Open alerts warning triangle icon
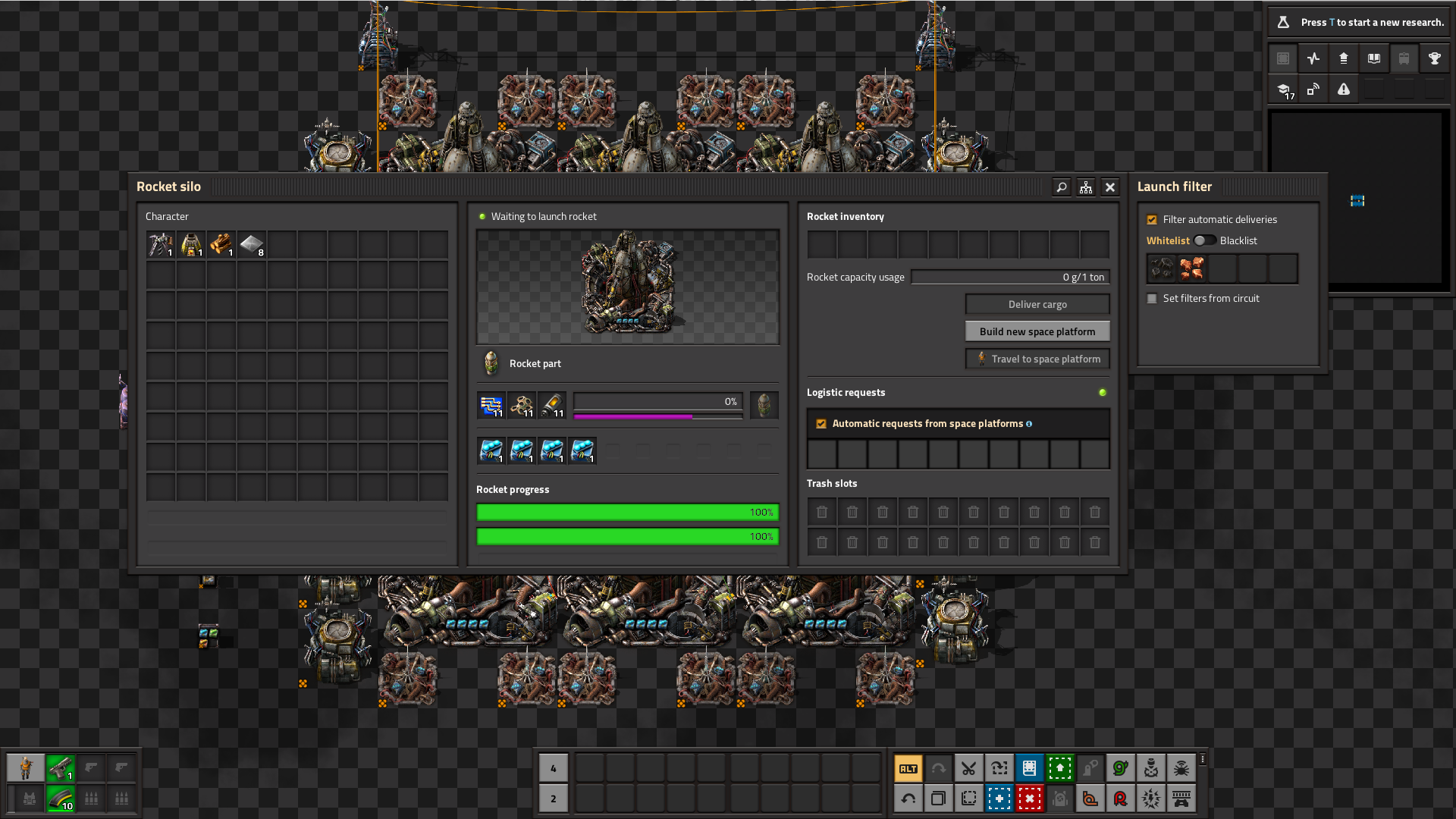 click(x=1344, y=89)
